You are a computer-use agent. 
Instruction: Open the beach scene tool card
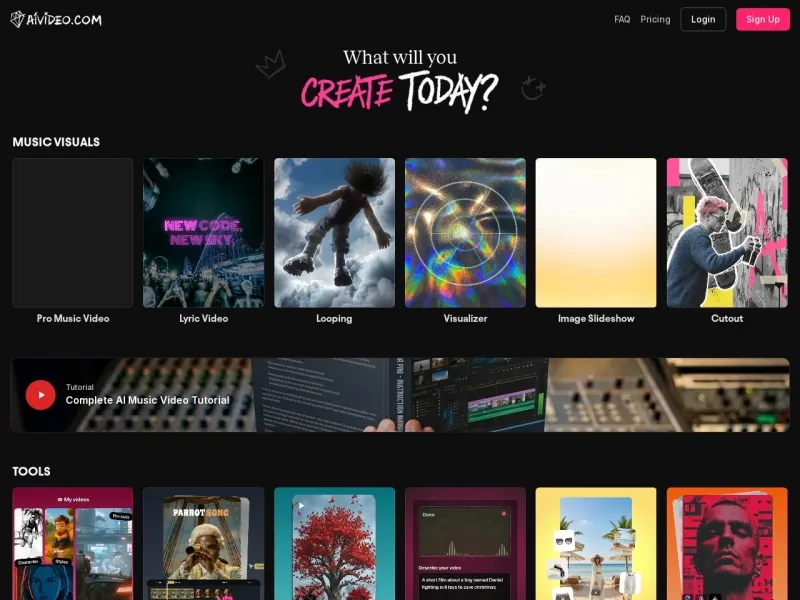point(596,543)
